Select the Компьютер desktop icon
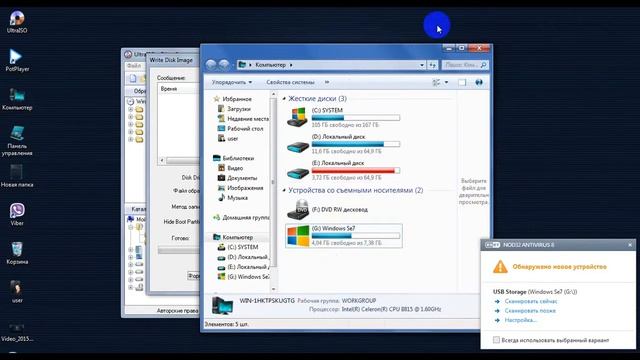This screenshot has width=640, height=360. [x=17, y=99]
